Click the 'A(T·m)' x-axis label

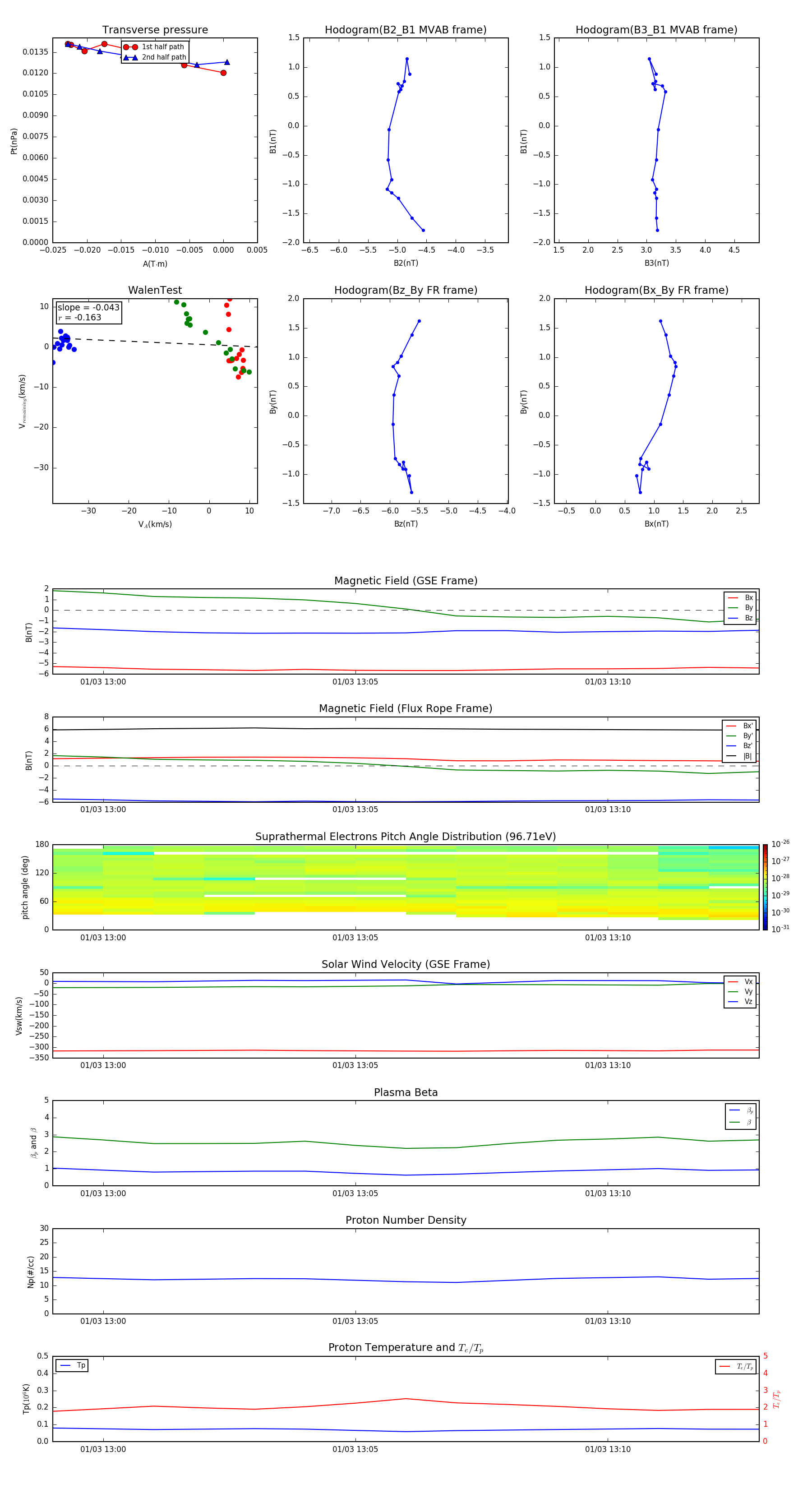(x=155, y=264)
